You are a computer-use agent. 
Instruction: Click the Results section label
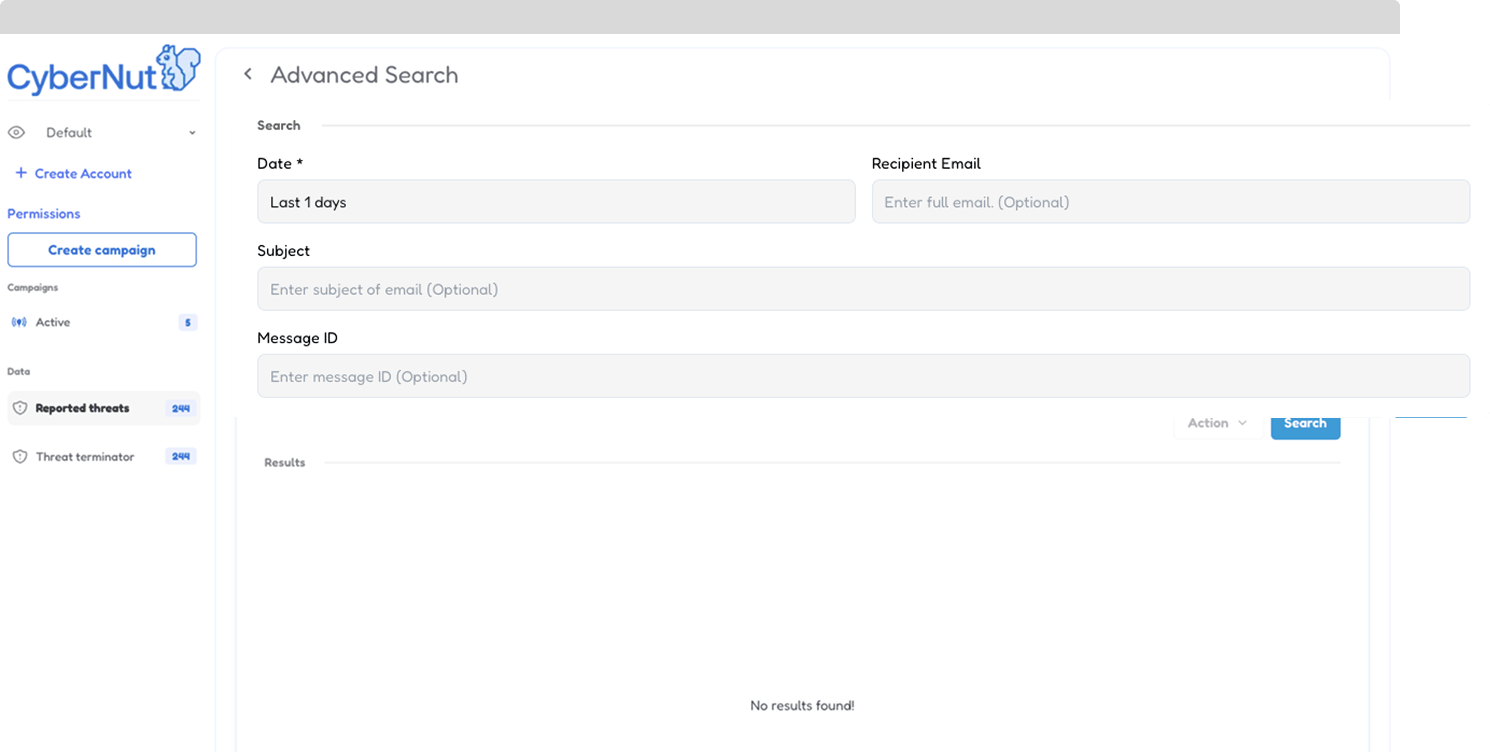coord(285,463)
